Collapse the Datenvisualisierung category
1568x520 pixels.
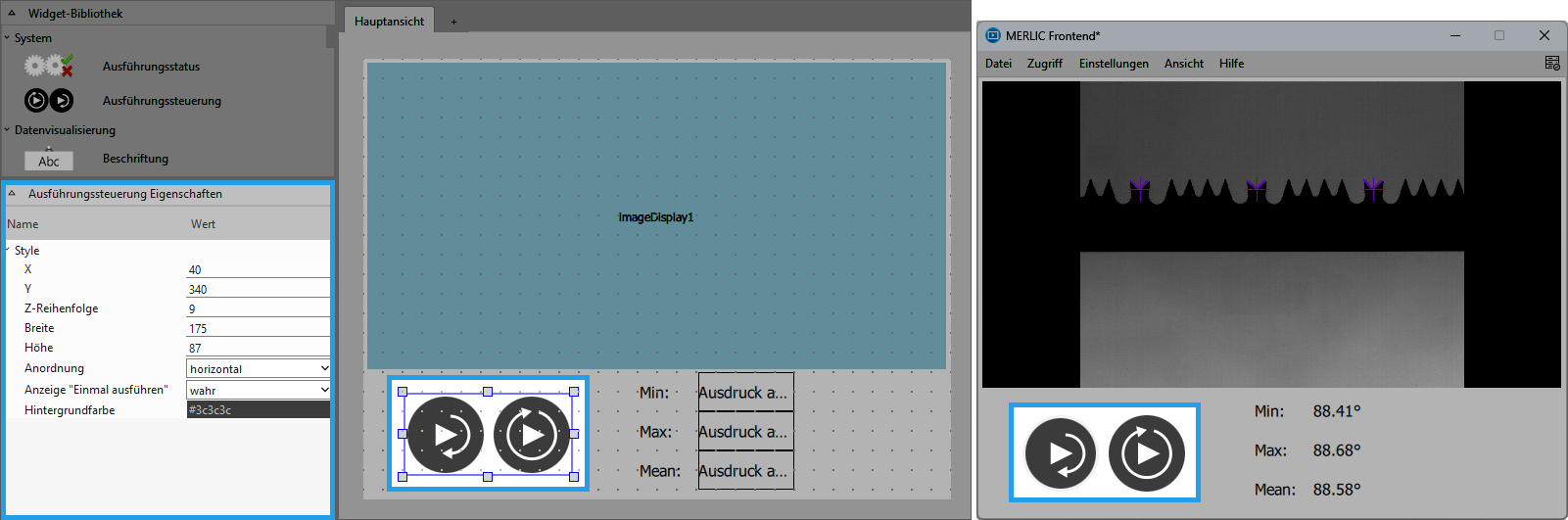(x=8, y=130)
